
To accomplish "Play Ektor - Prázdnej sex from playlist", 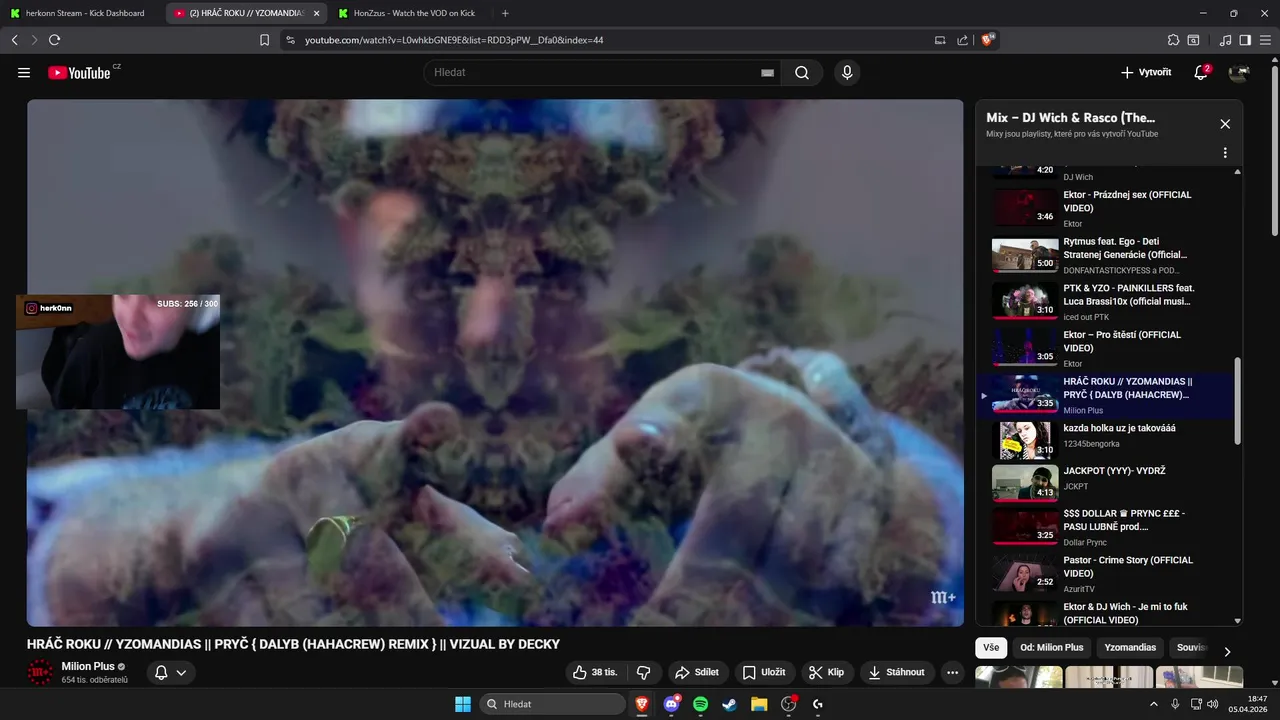I will coord(1108,208).
